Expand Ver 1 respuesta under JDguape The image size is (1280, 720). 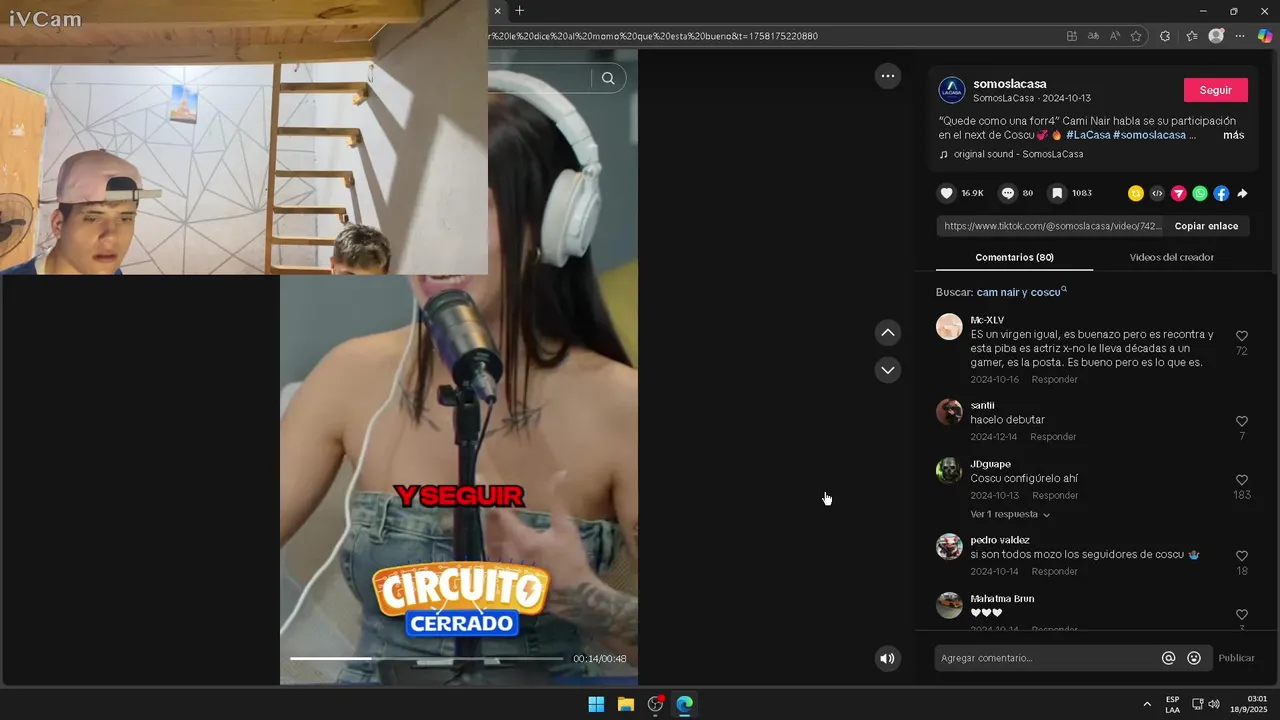(1010, 514)
